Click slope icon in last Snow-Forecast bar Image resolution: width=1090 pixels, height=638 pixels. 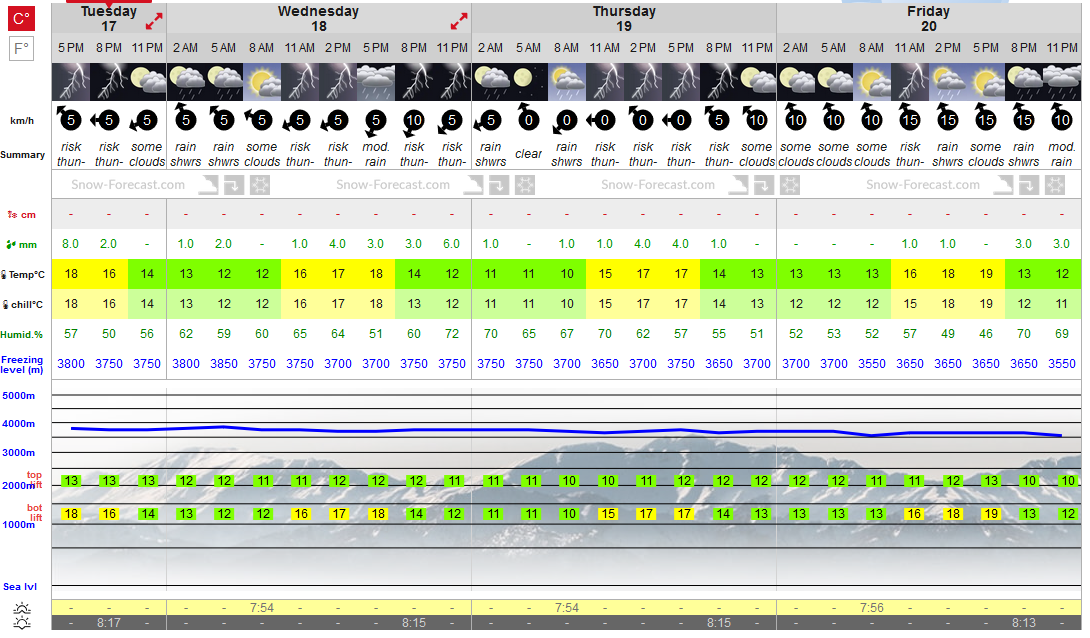point(1003,185)
